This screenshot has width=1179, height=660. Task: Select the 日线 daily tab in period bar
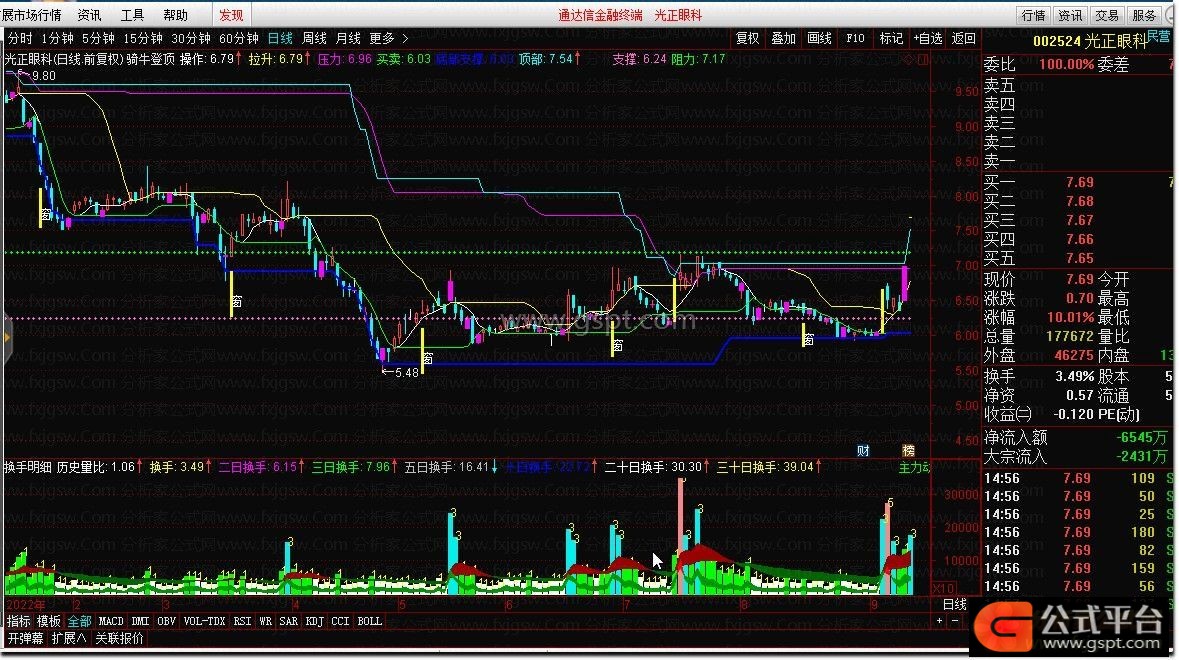(280, 38)
